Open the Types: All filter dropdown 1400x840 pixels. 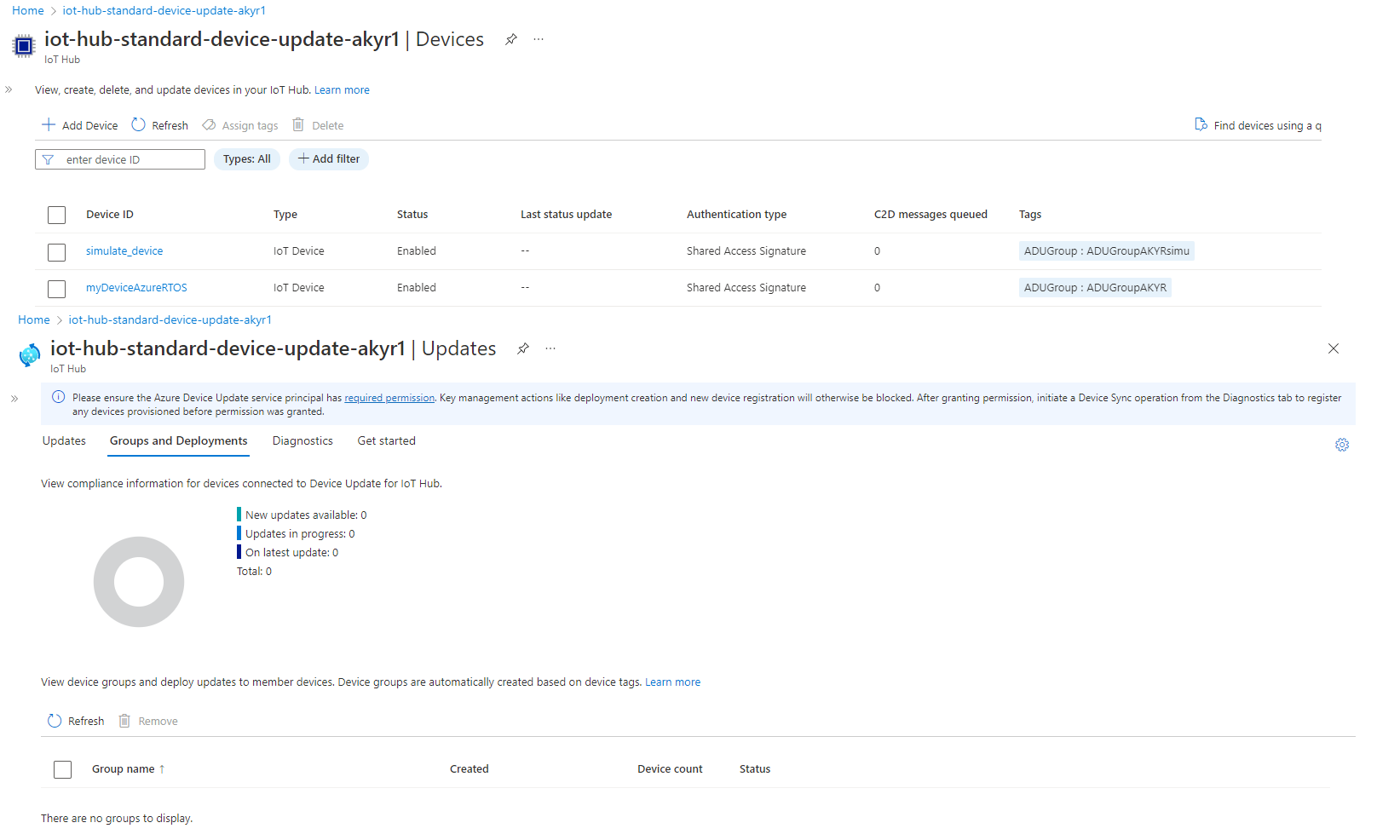[x=246, y=158]
